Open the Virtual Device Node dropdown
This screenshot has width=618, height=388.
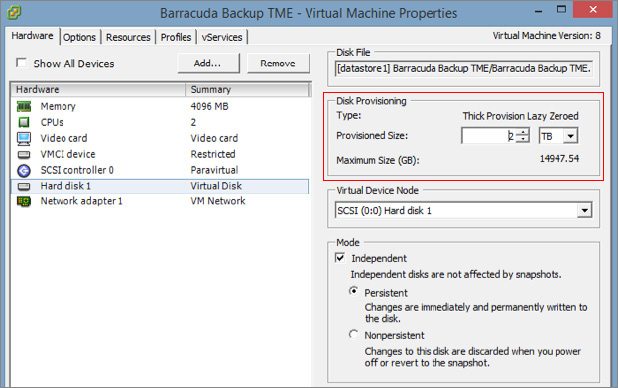coord(584,210)
